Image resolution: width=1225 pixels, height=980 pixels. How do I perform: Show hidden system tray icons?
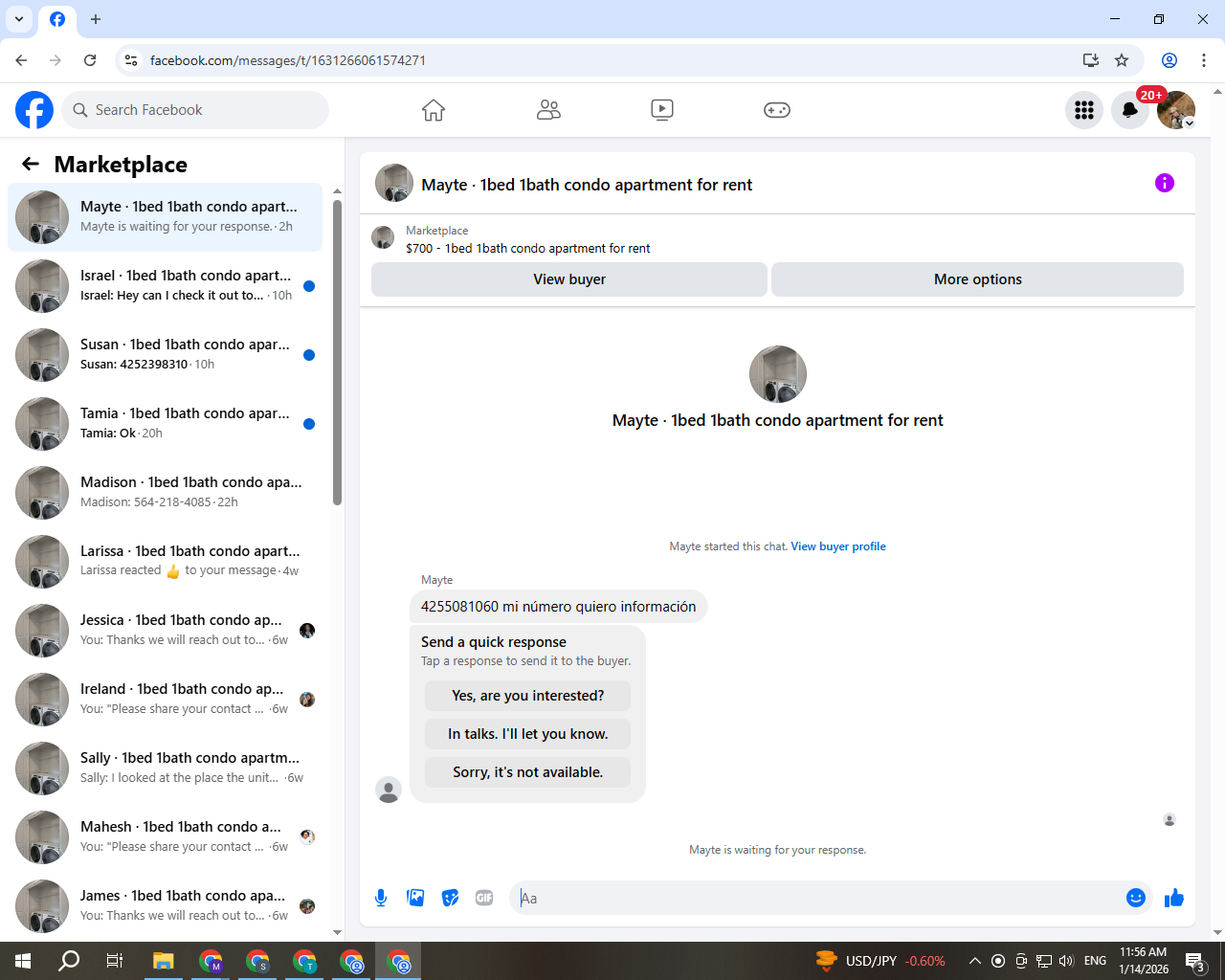coord(974,961)
